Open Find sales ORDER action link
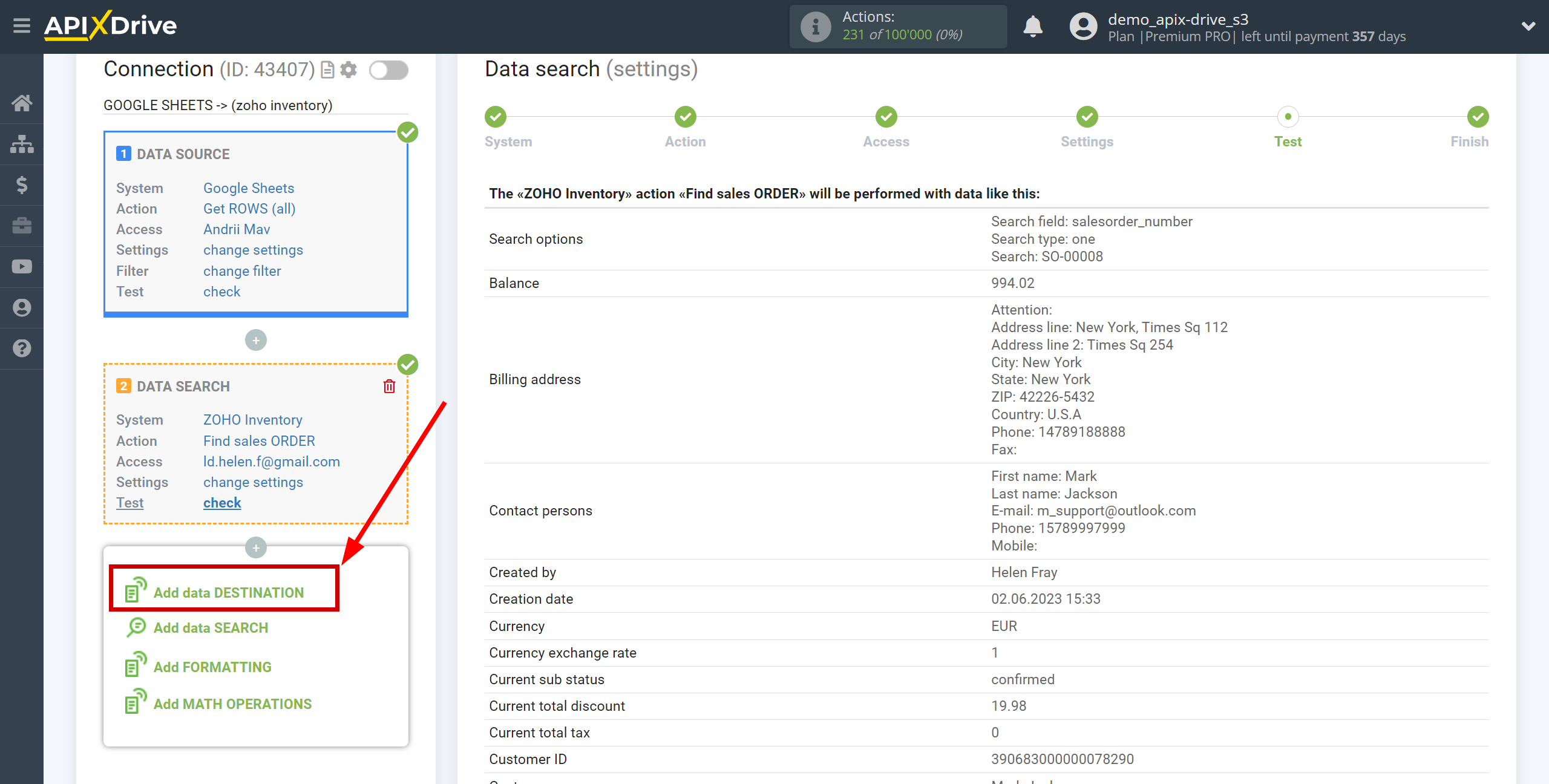The width and height of the screenshot is (1549, 784). pyautogui.click(x=259, y=441)
